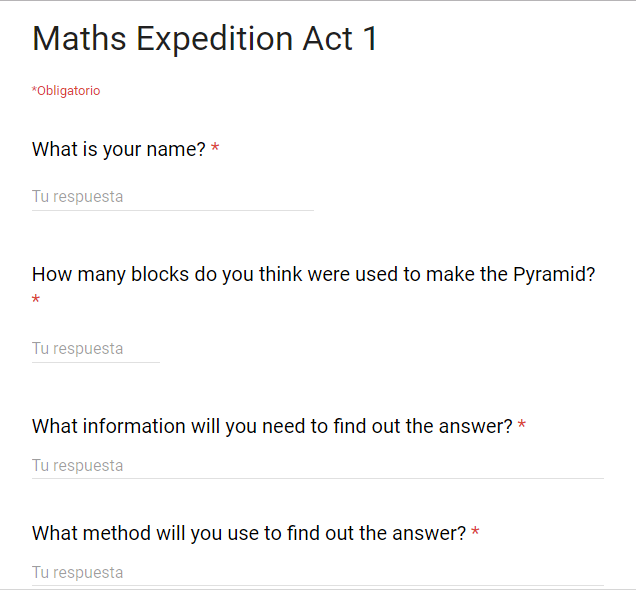Click the 'What is your name?' answer field
Viewport: 636px width, 590px height.
(173, 197)
